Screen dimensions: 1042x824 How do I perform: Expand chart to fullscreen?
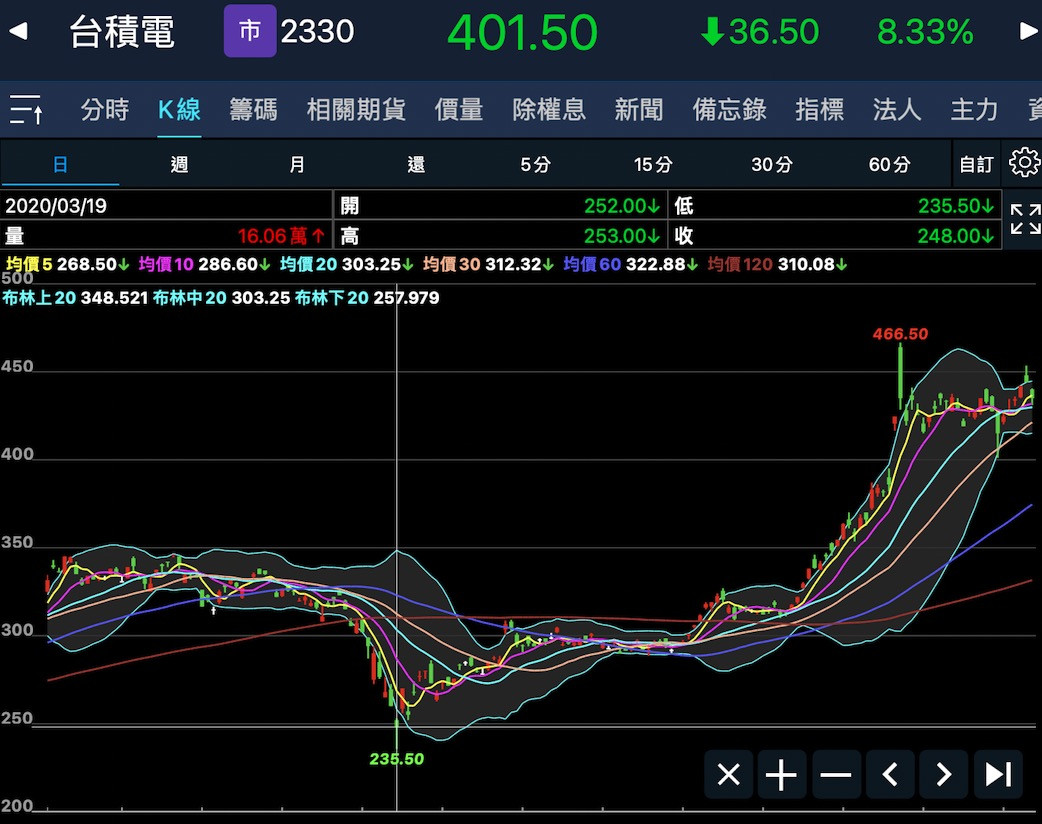coord(1025,219)
